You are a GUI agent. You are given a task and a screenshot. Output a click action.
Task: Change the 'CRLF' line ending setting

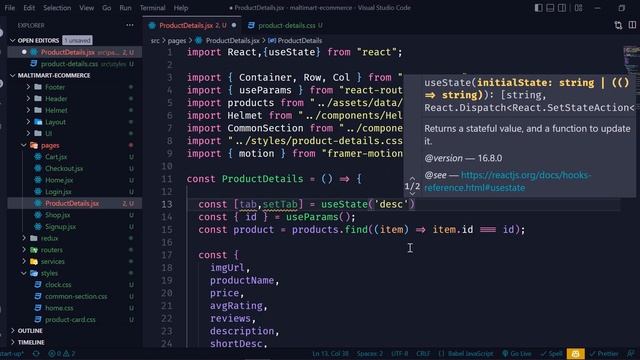[x=423, y=354]
